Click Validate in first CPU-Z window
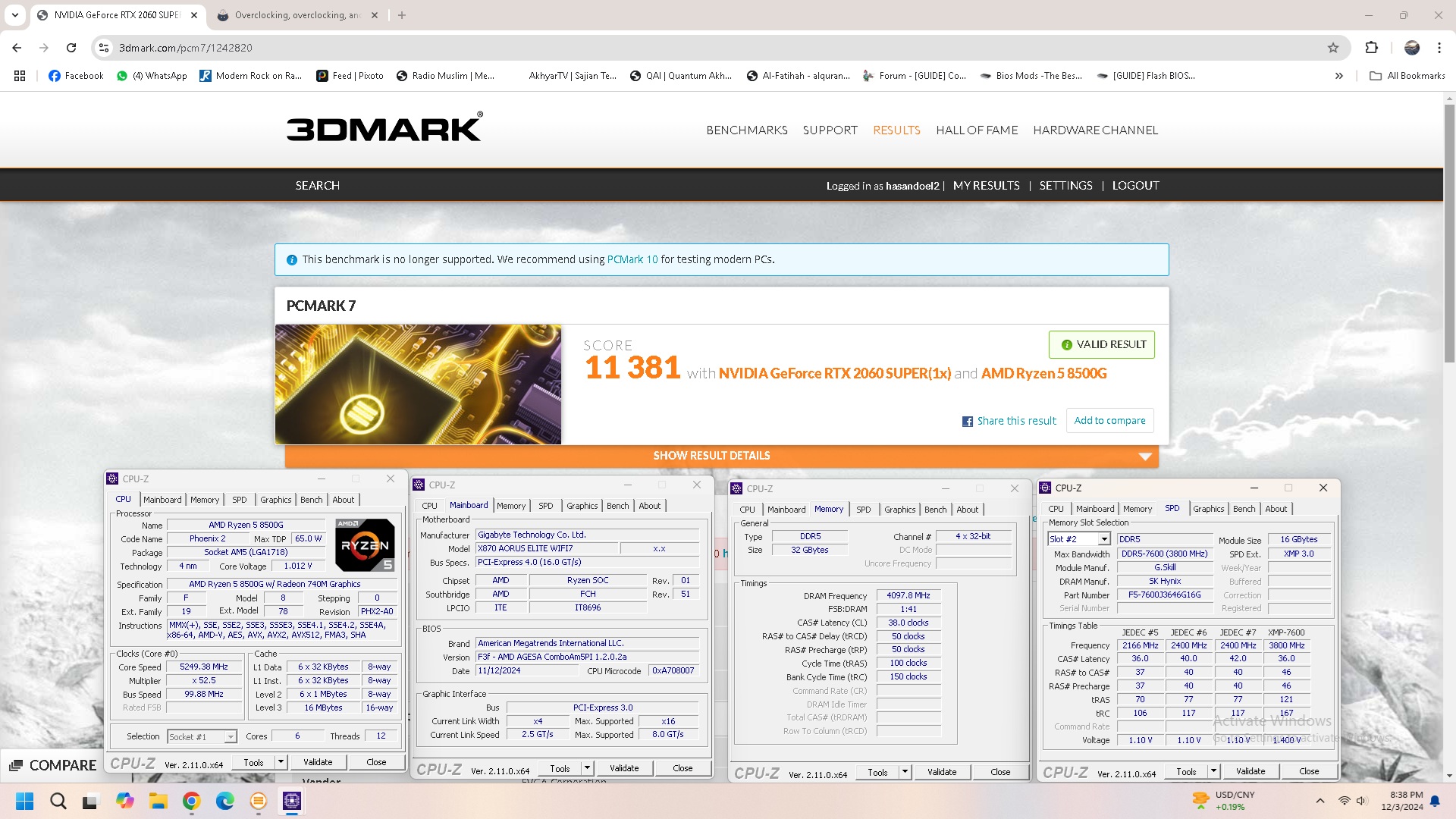This screenshot has height=819, width=1456. point(318,762)
